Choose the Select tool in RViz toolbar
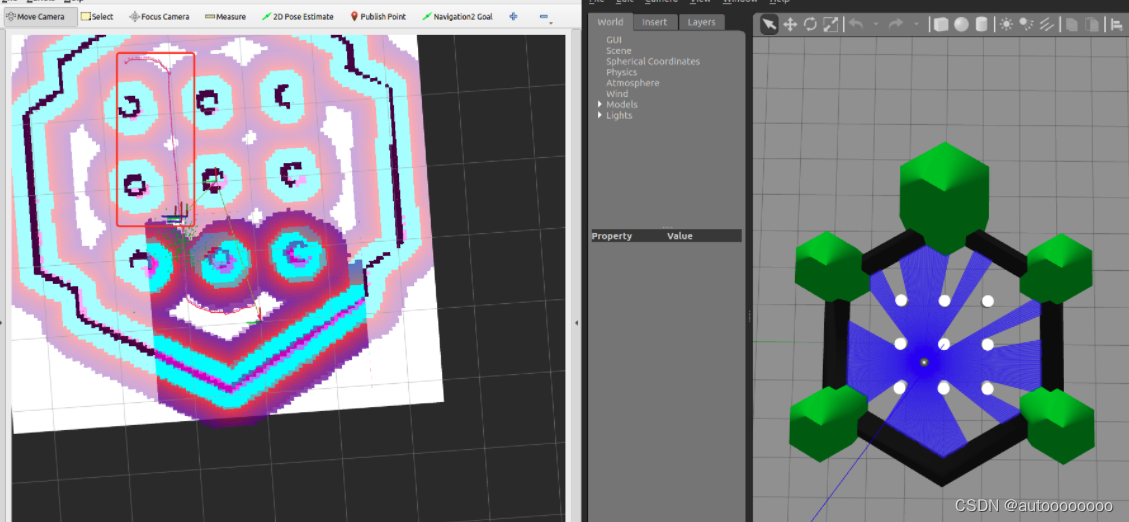 click(x=96, y=17)
